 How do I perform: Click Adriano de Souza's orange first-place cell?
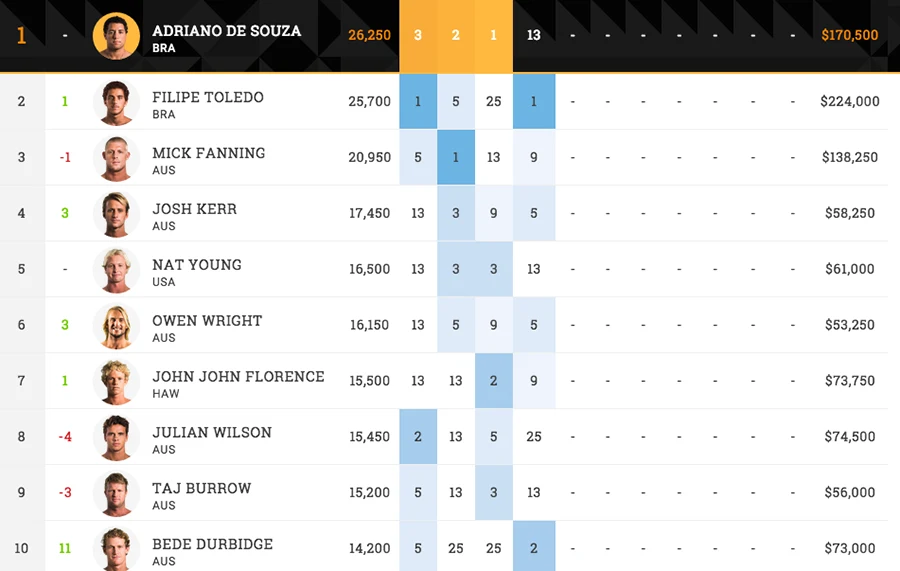494,36
